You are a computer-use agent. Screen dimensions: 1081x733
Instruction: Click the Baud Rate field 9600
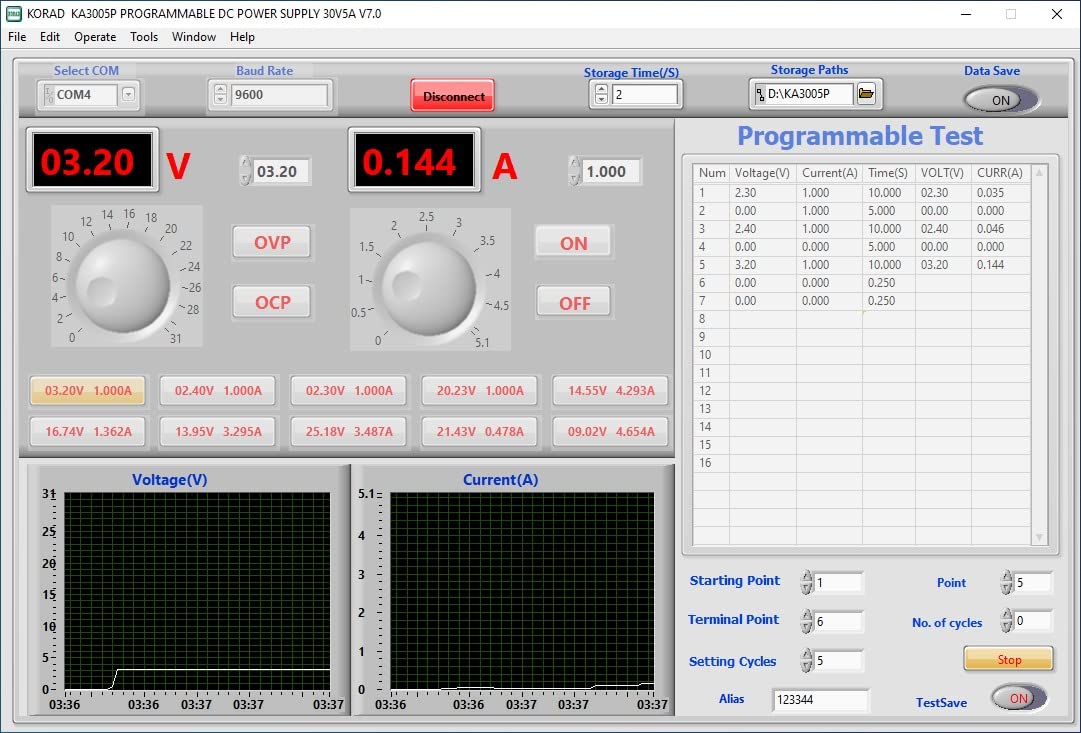pos(279,94)
